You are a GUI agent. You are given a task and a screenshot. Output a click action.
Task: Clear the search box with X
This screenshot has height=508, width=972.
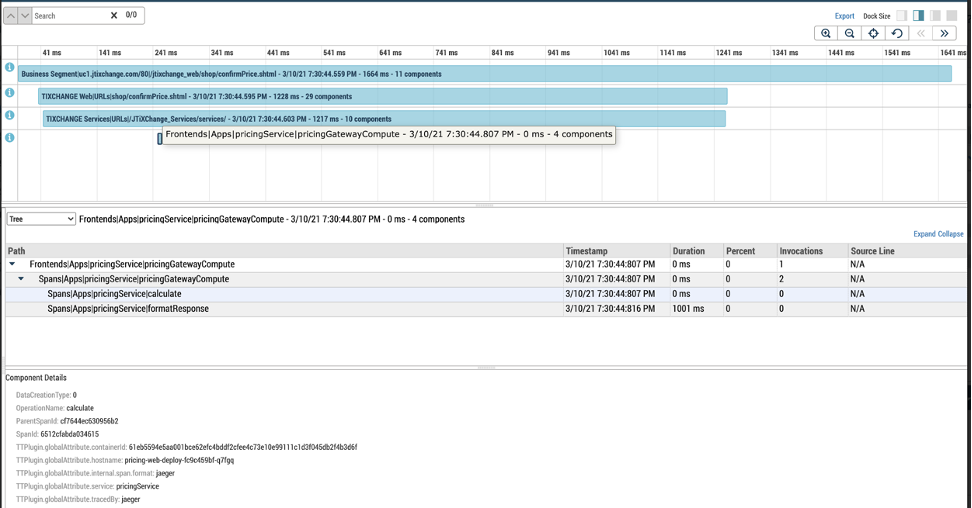(x=114, y=16)
